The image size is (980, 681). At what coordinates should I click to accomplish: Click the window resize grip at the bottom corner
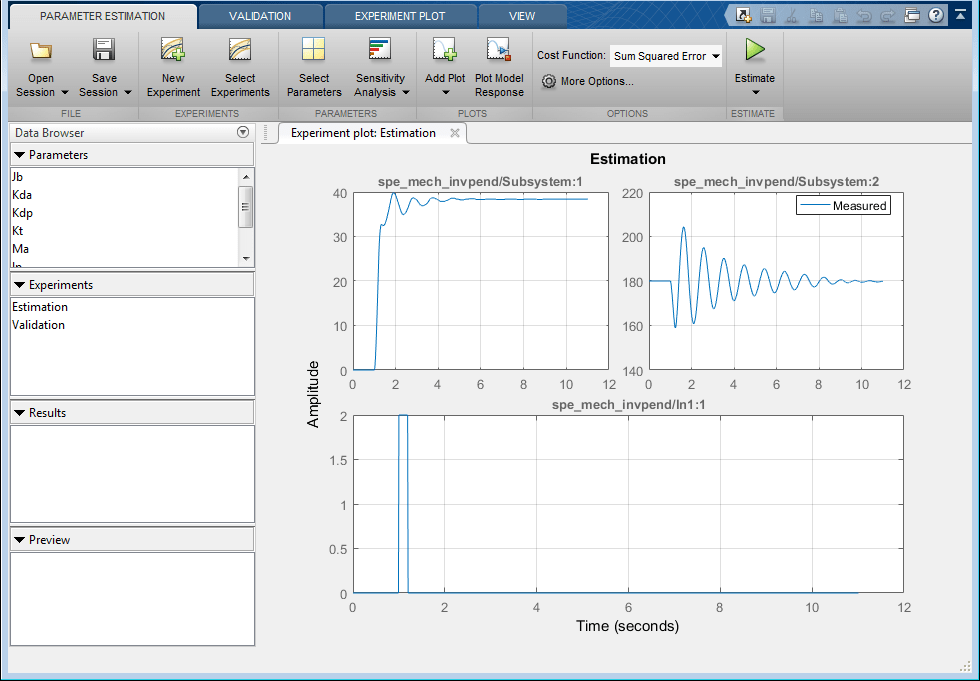point(965,667)
